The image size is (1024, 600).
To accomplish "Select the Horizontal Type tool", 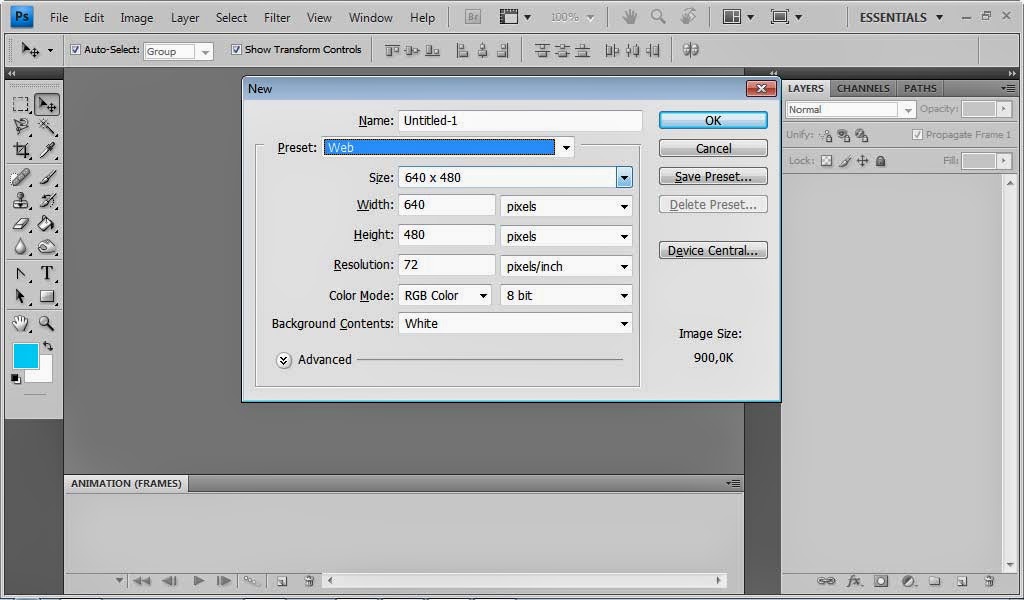I will click(47, 273).
